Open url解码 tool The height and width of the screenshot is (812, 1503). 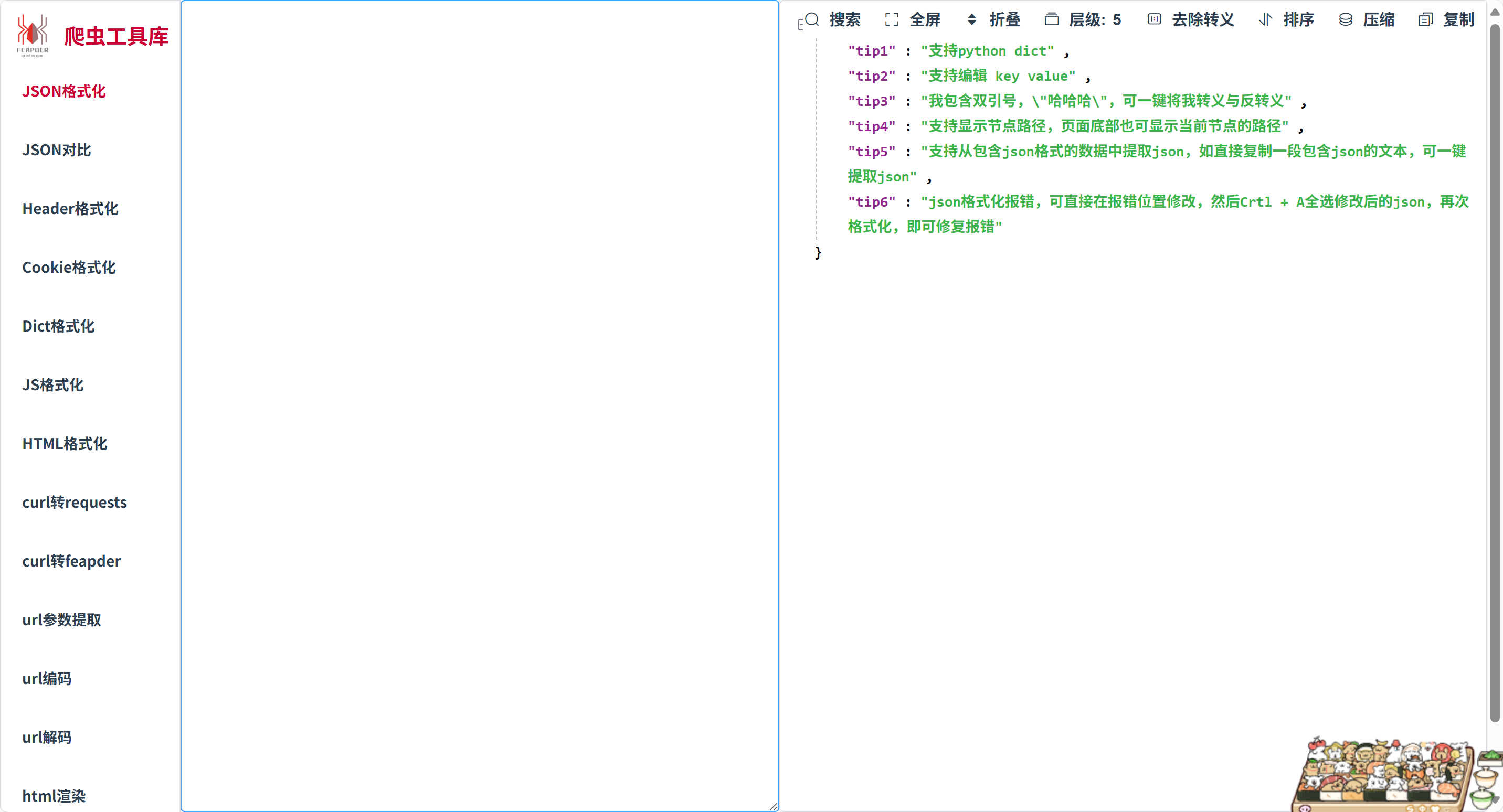click(x=47, y=738)
